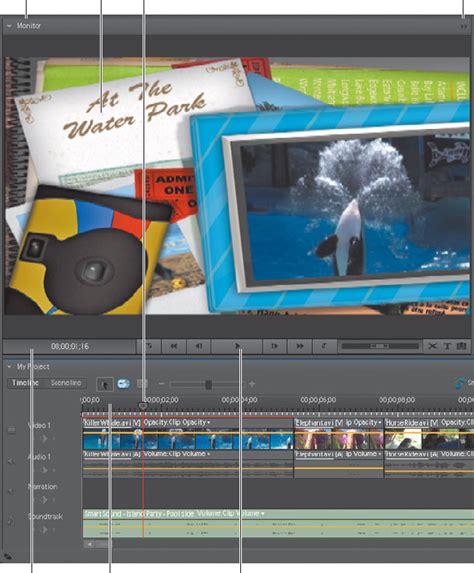Split clip with the scissors icon
The width and height of the screenshot is (474, 573).
[x=432, y=346]
